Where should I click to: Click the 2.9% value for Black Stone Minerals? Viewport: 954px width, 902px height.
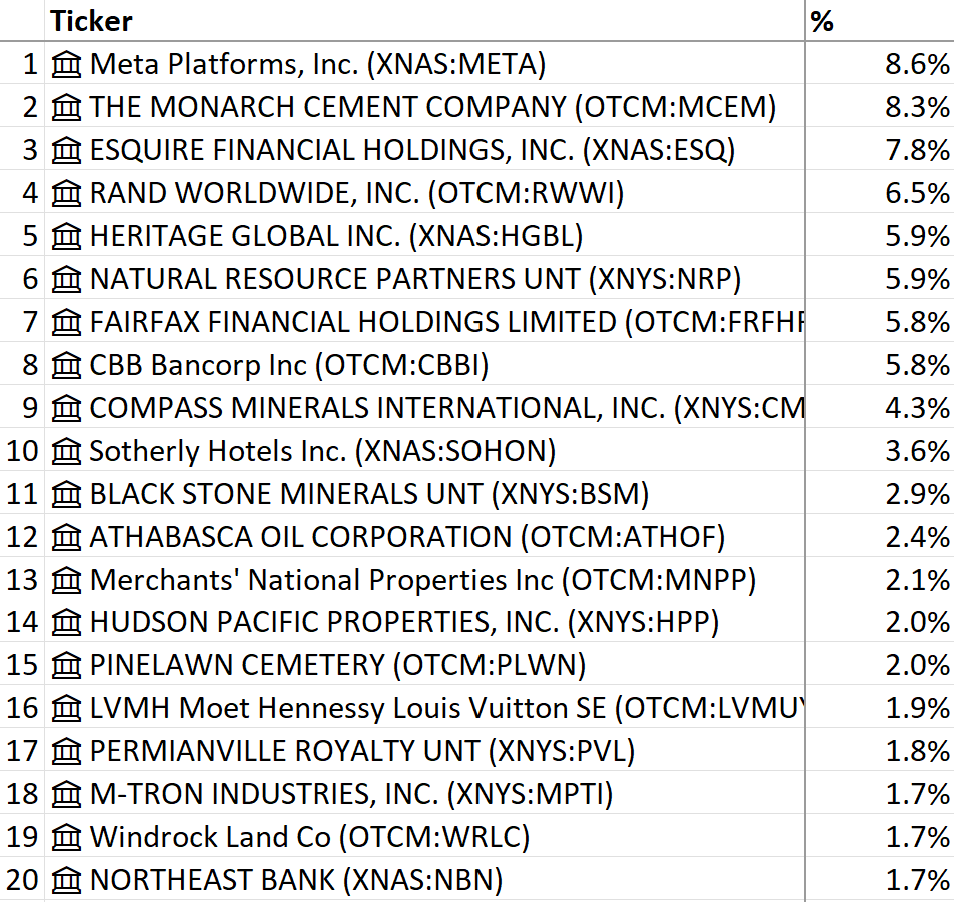pos(917,493)
